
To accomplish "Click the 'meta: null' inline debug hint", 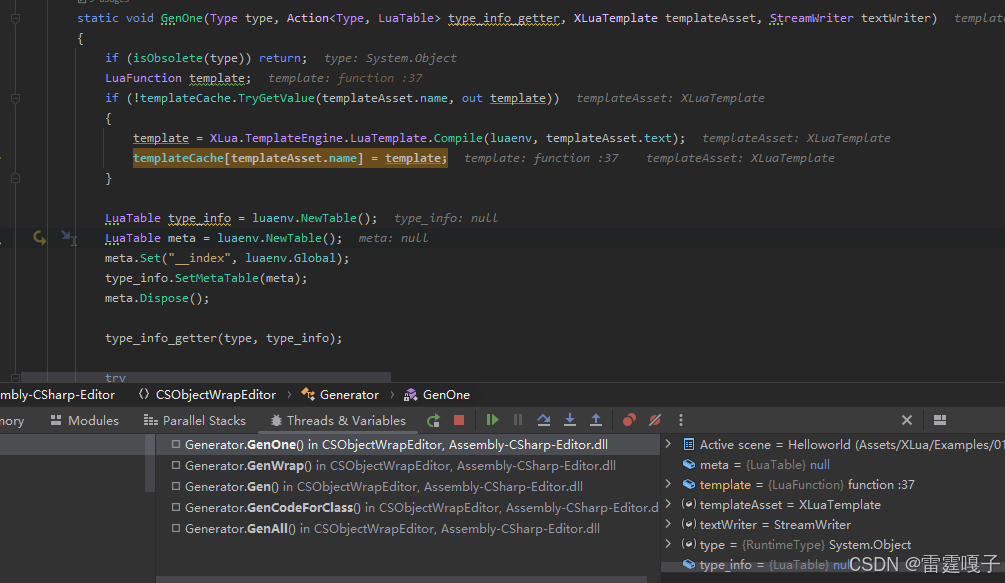I will 393,238.
